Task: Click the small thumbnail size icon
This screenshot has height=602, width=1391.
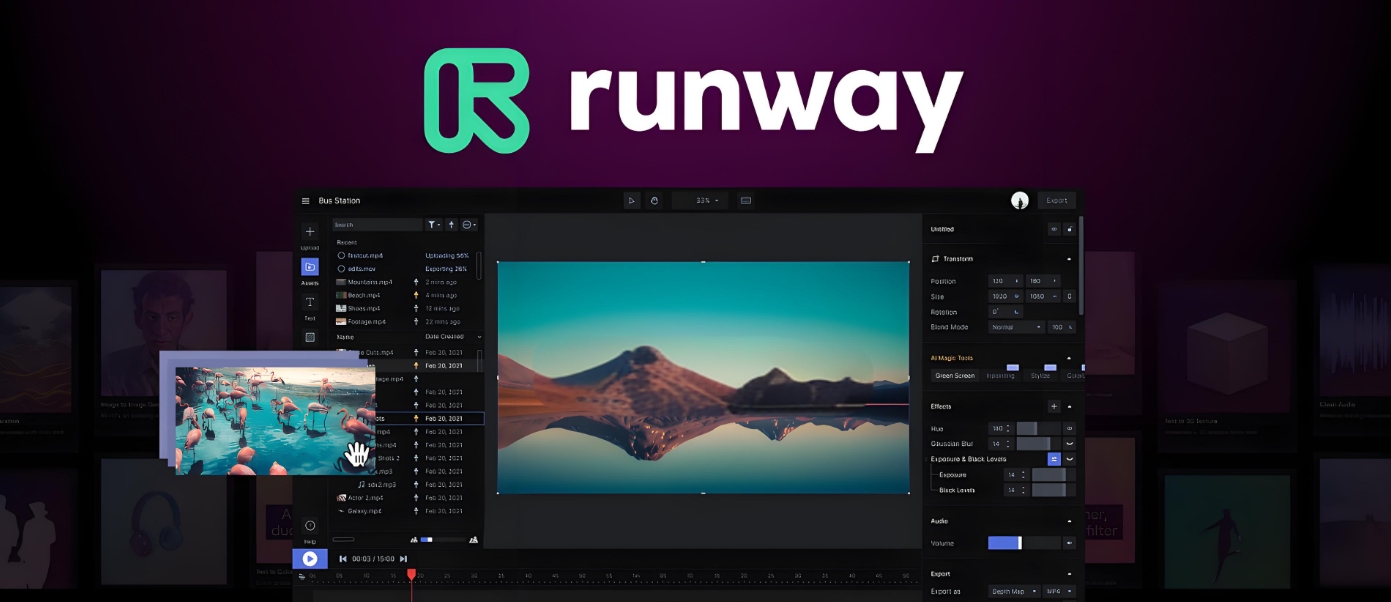Action: tap(414, 540)
